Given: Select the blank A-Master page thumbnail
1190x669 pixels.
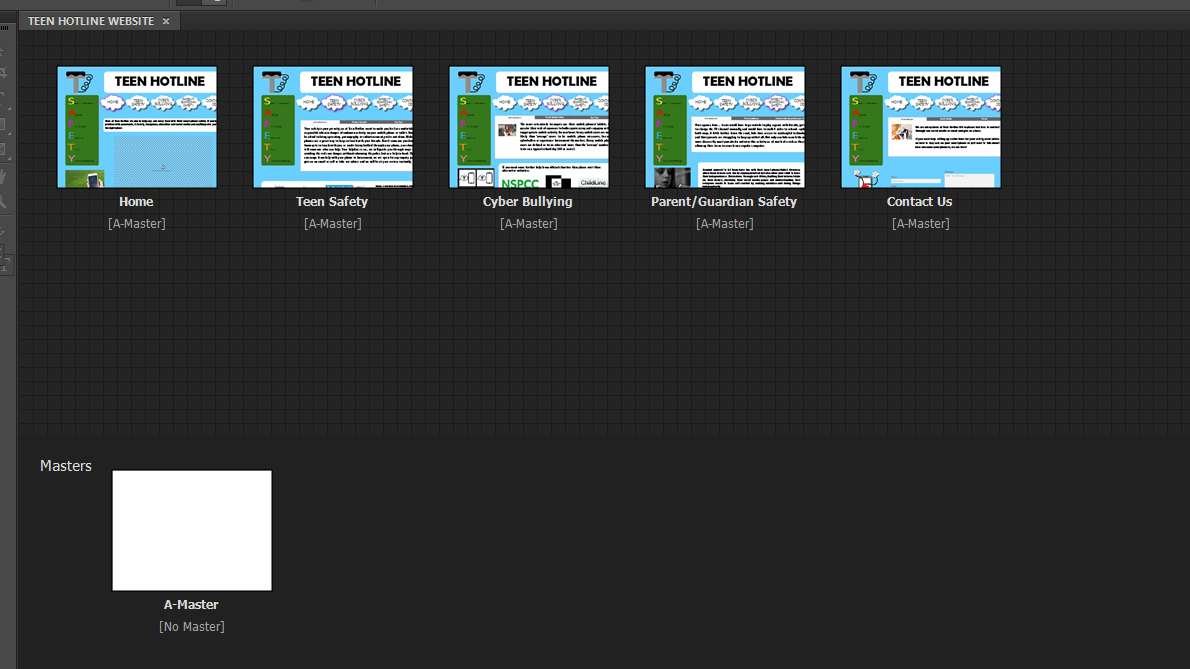Looking at the screenshot, I should [192, 530].
